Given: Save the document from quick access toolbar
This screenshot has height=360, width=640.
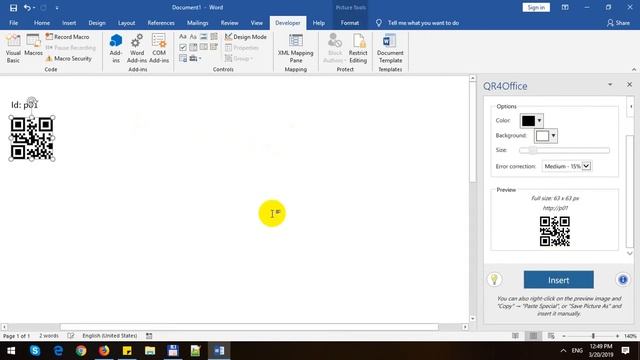Looking at the screenshot, I should [x=13, y=7].
